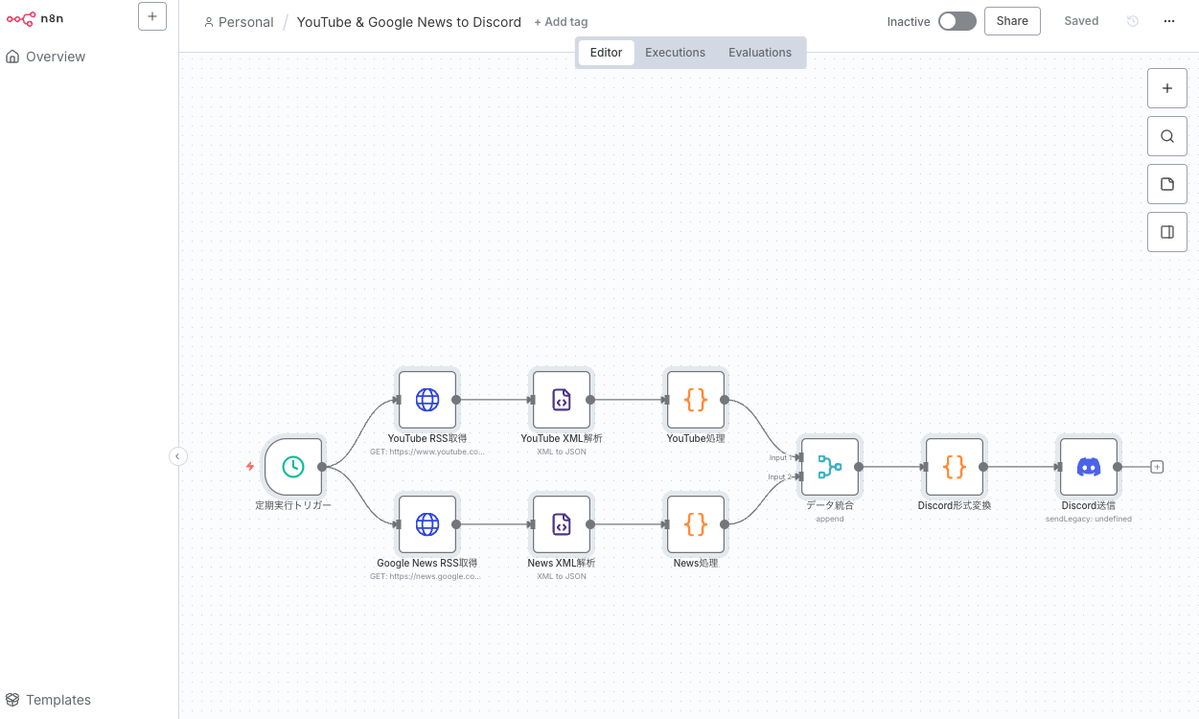The height and width of the screenshot is (719, 1199).
Task: Select the News処理 code node
Action: pyautogui.click(x=695, y=524)
